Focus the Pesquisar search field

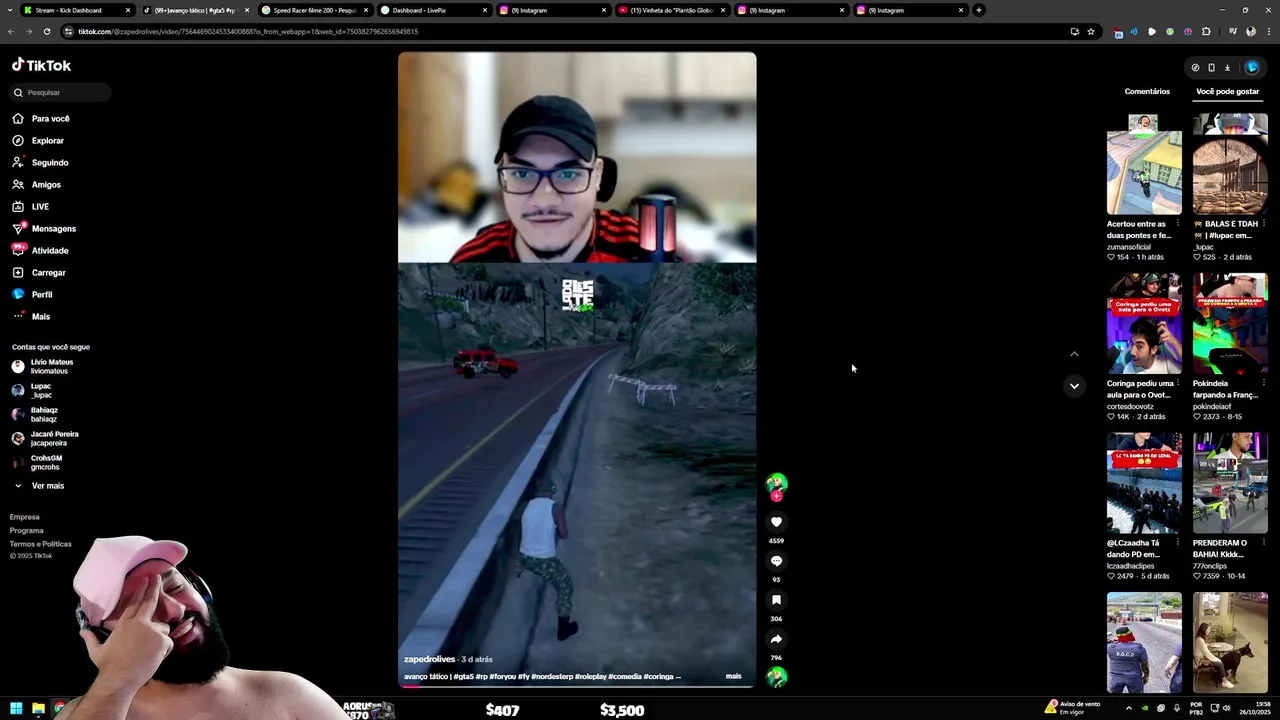[60, 92]
